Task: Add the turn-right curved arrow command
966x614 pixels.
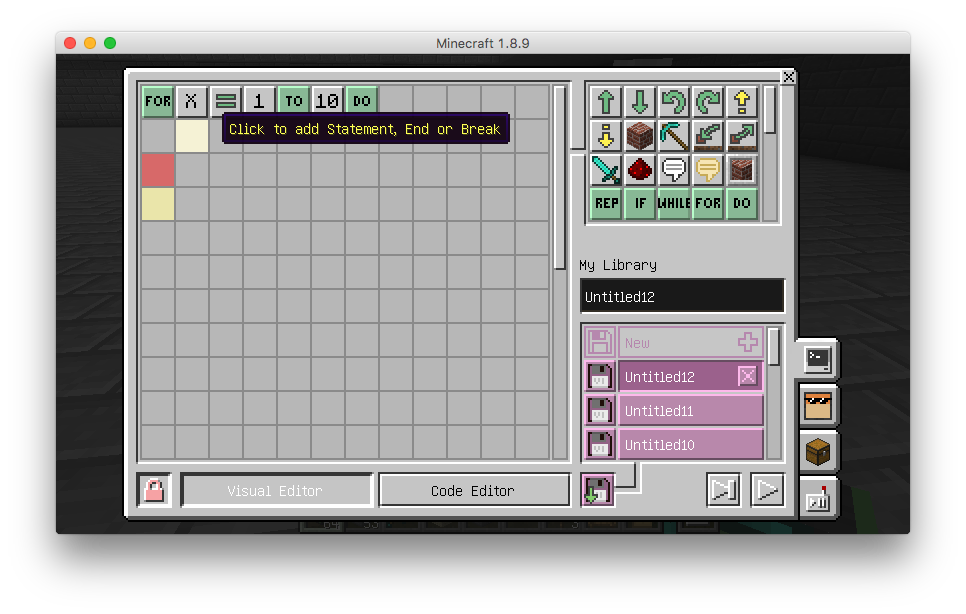Action: tap(708, 102)
